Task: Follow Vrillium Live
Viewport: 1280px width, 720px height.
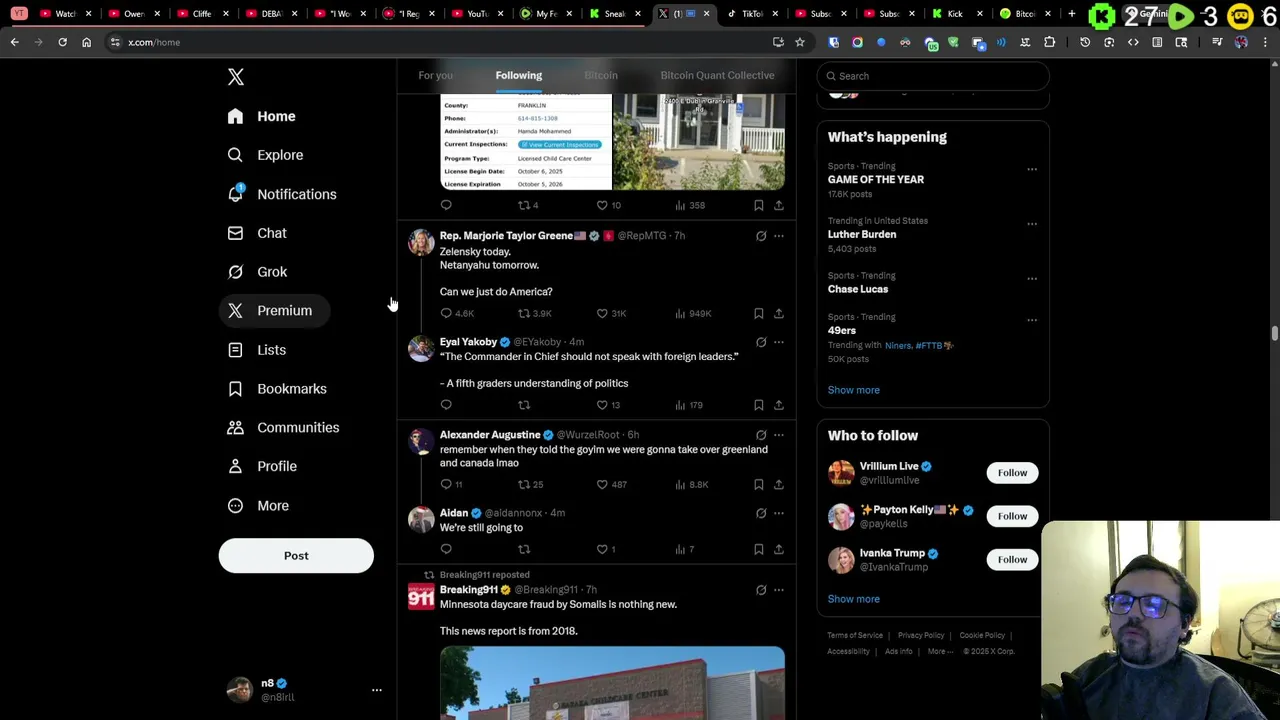Action: click(x=1012, y=473)
